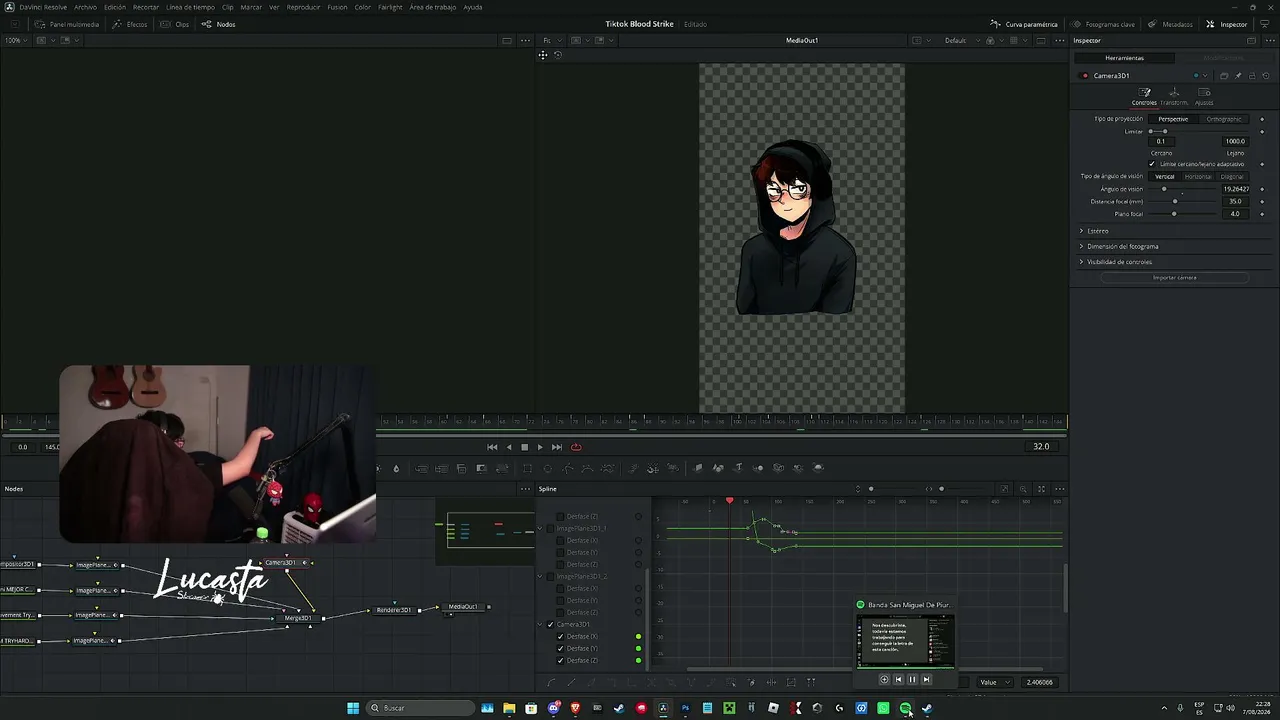Add an Ellipse mask from the toolbar
1280x720 pixels.
click(547, 468)
